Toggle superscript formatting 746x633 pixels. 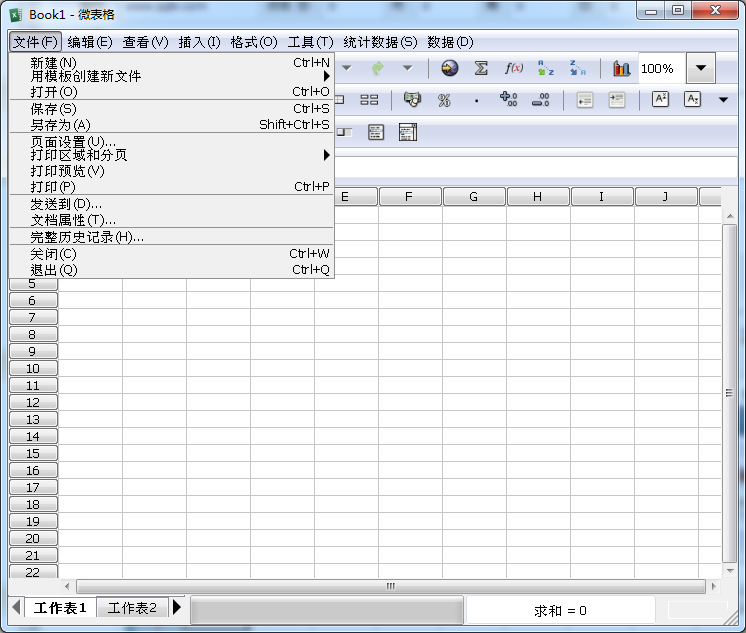660,100
